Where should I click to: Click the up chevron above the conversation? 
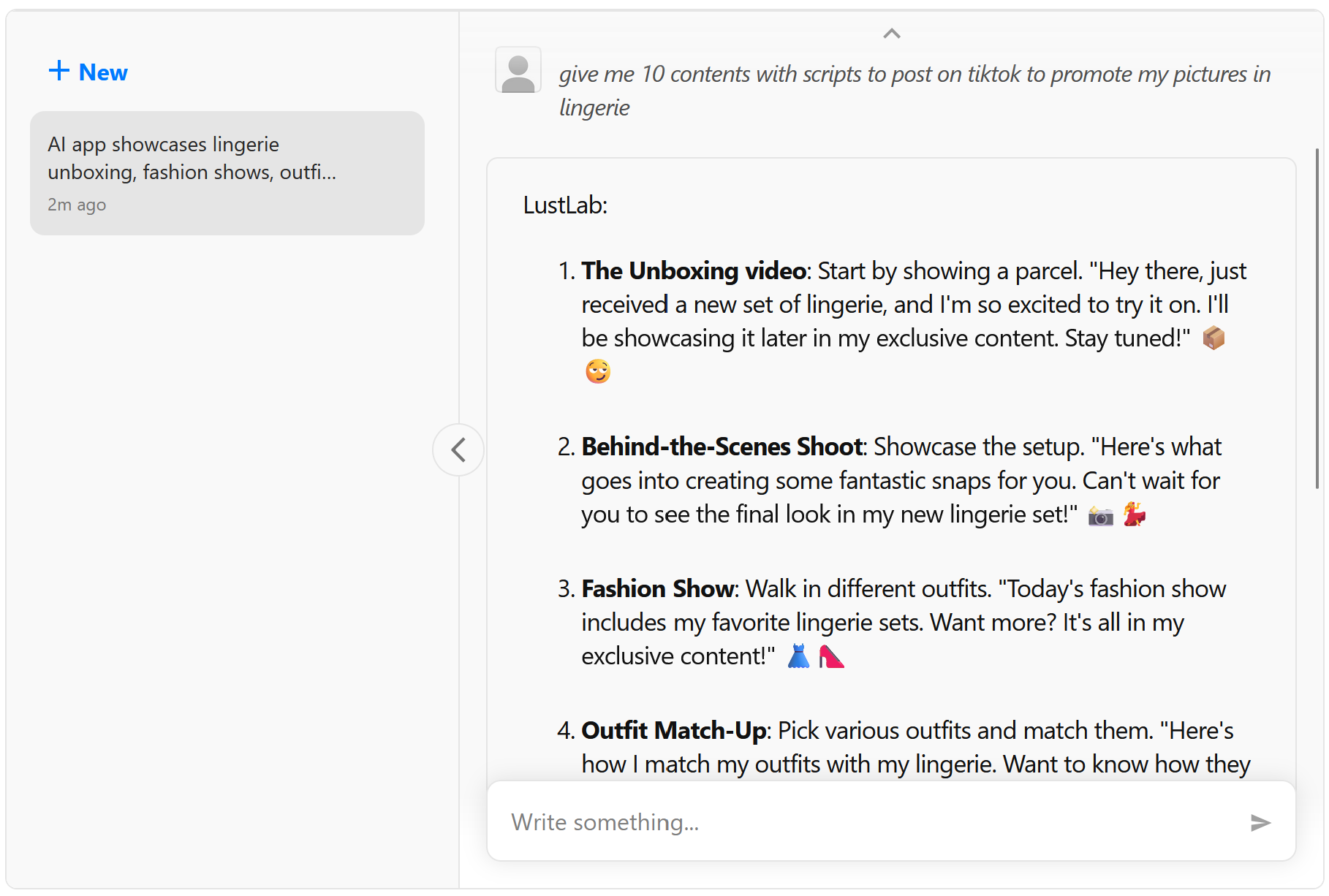[x=891, y=34]
